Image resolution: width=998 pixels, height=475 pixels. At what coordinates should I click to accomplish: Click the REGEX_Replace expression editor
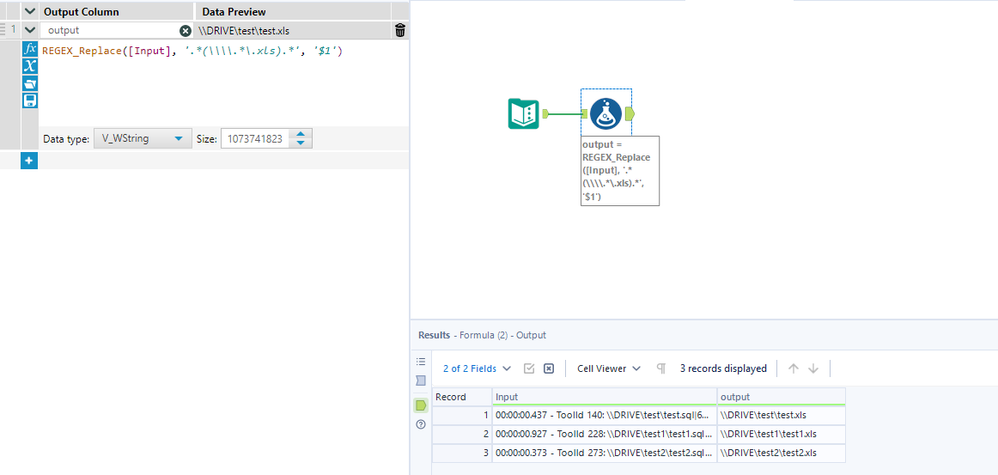[223, 83]
